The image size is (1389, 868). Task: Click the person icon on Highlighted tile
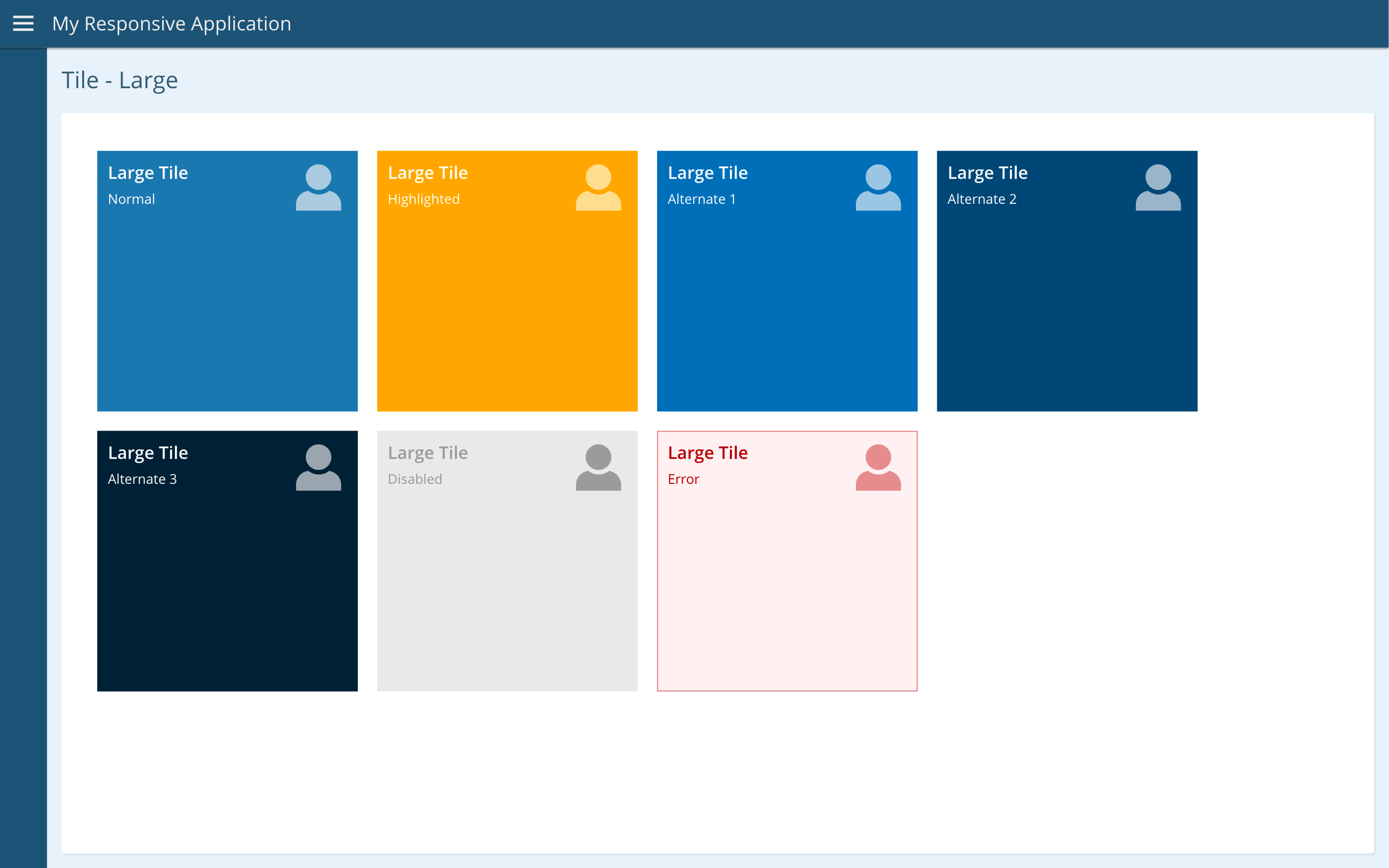click(598, 188)
